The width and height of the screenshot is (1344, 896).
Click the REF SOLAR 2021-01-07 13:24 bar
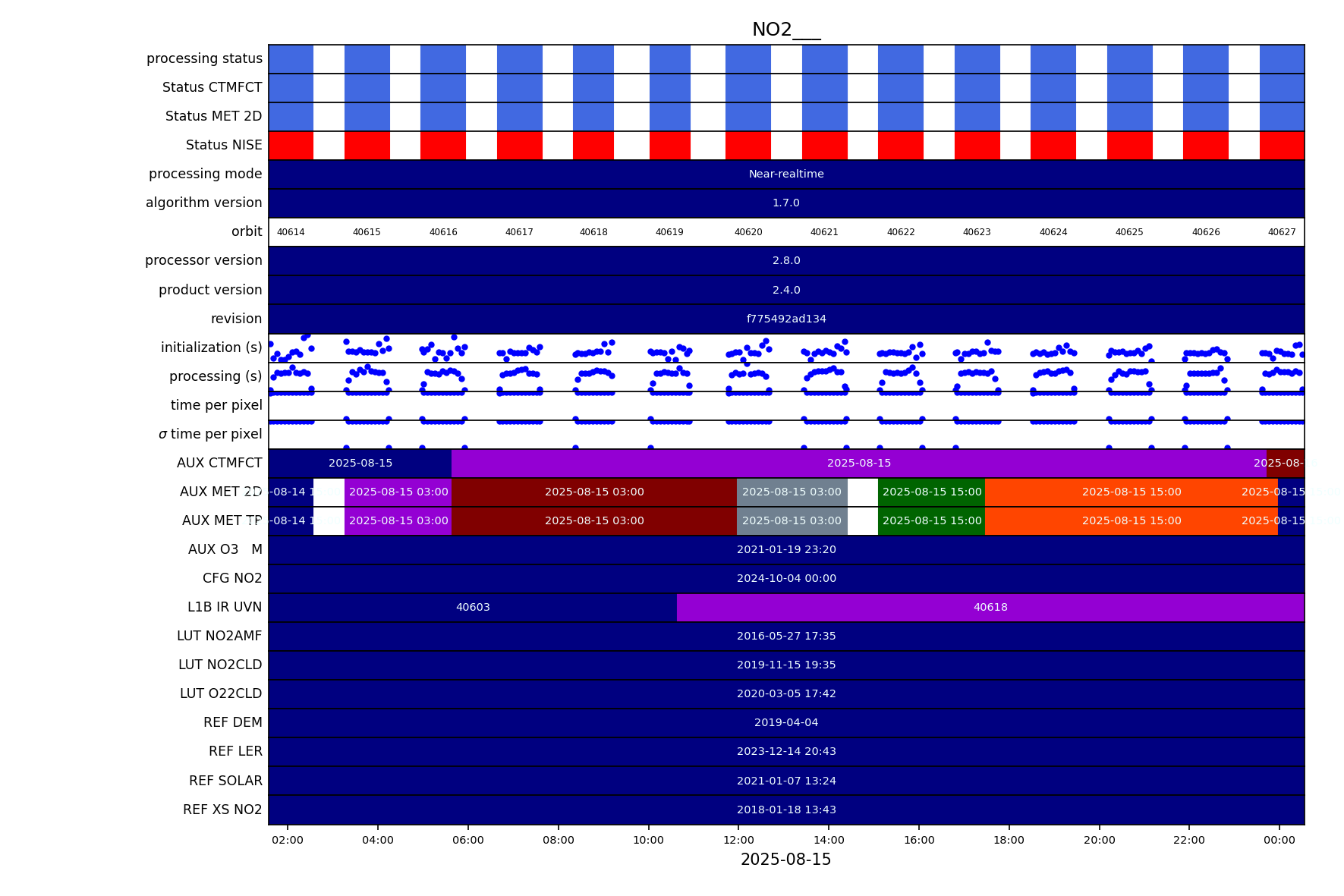[785, 781]
